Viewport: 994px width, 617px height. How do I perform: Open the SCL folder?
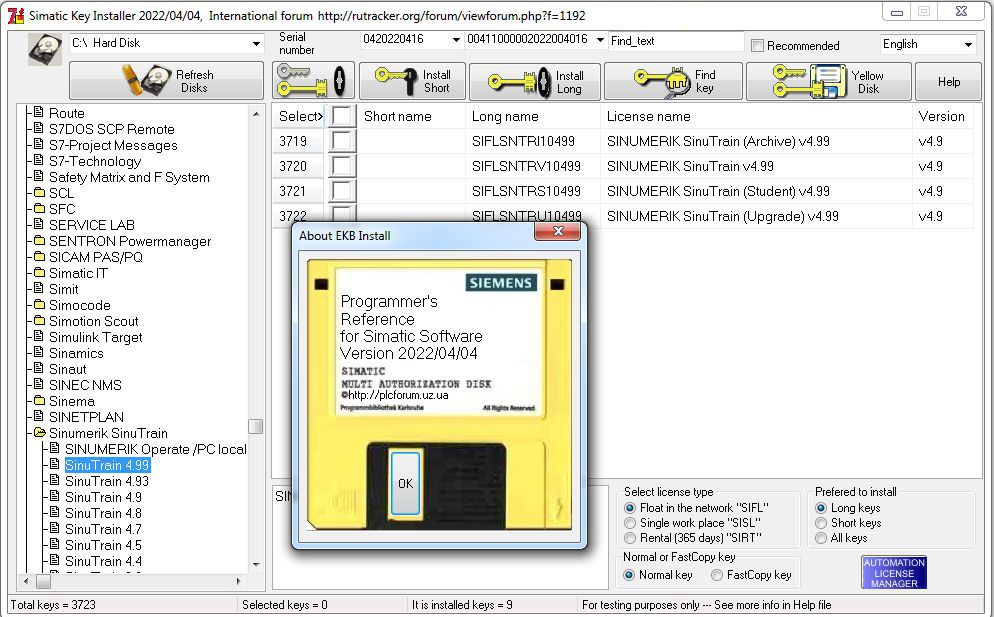pyautogui.click(x=61, y=193)
